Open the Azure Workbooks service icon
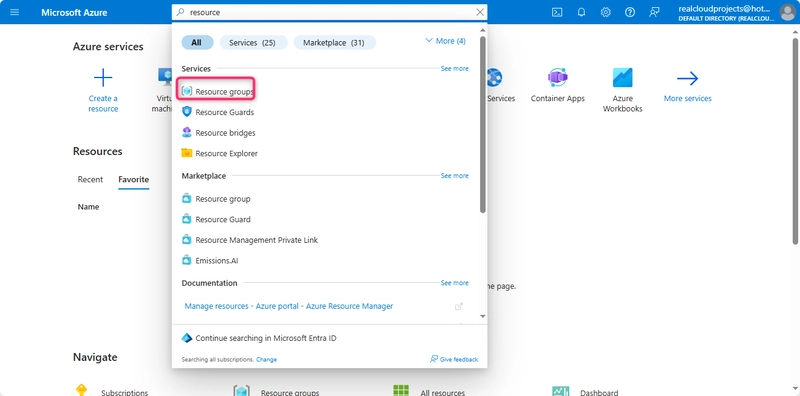Screen dimensions: 800x396 click(622, 78)
